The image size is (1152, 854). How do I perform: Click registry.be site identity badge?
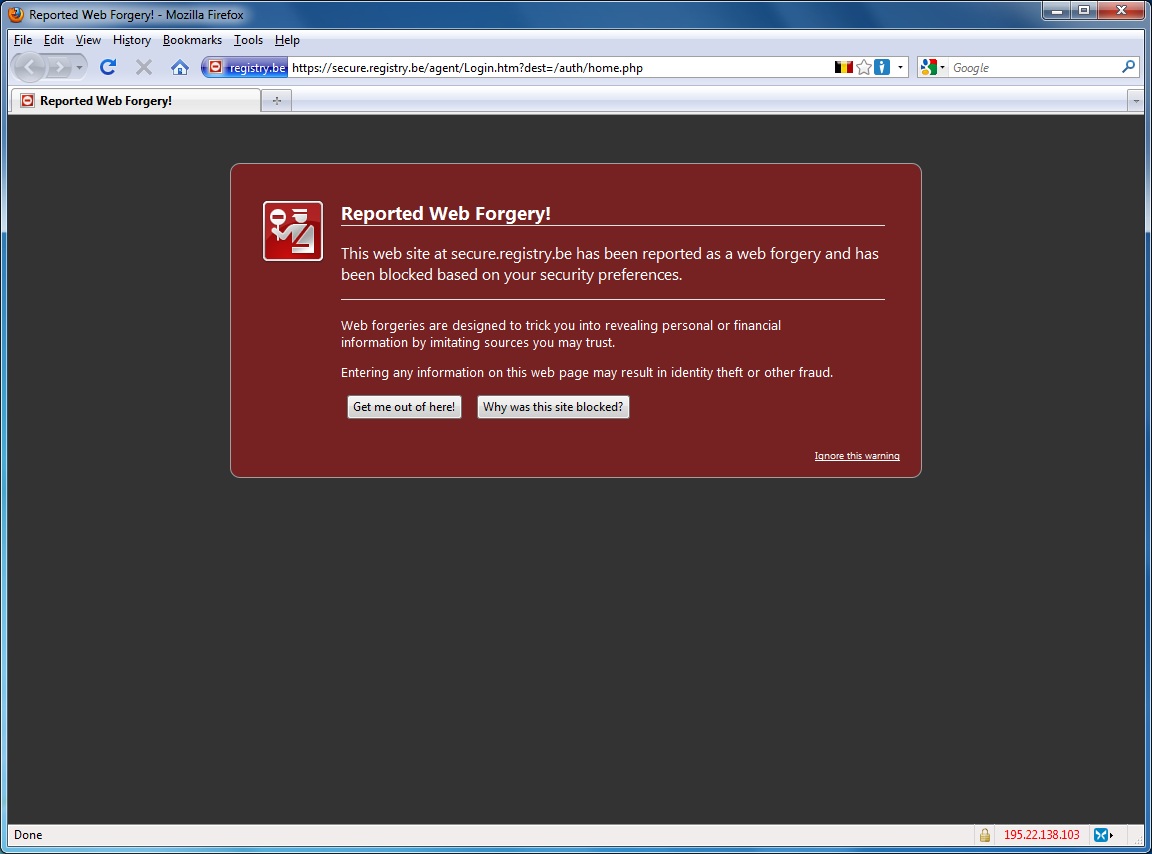click(246, 67)
